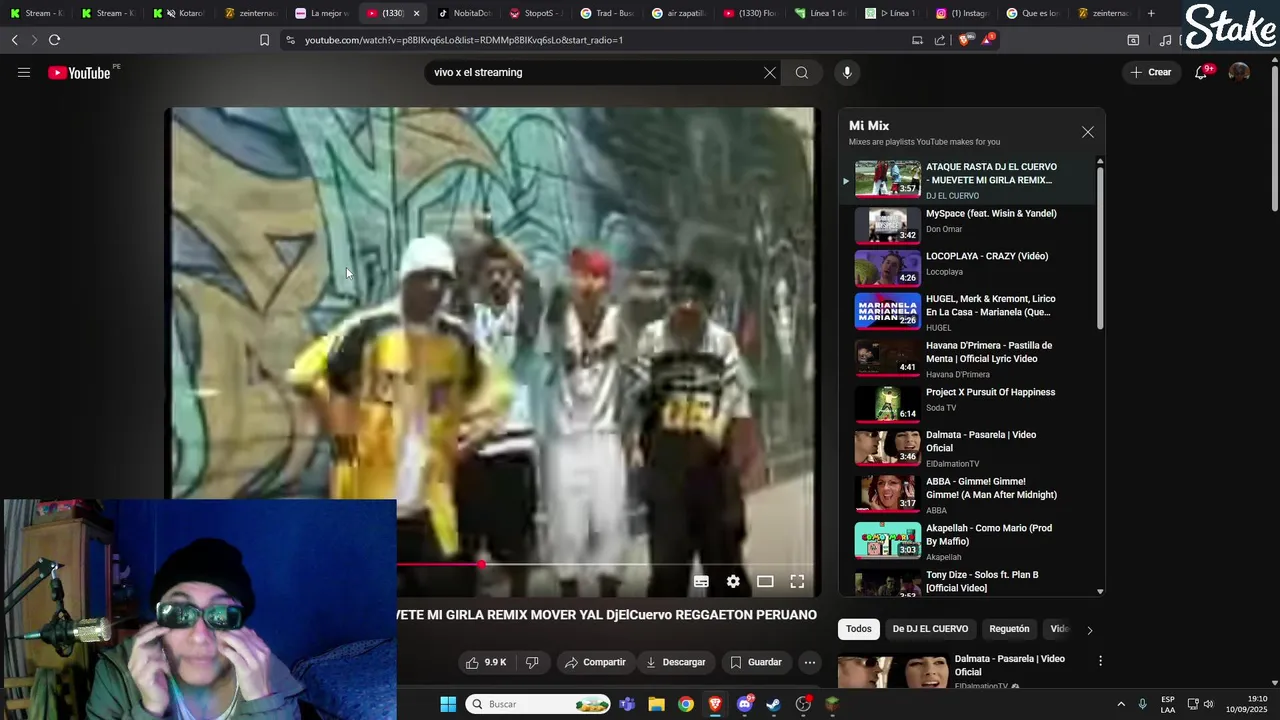Open Discord from the taskbar

[744, 704]
